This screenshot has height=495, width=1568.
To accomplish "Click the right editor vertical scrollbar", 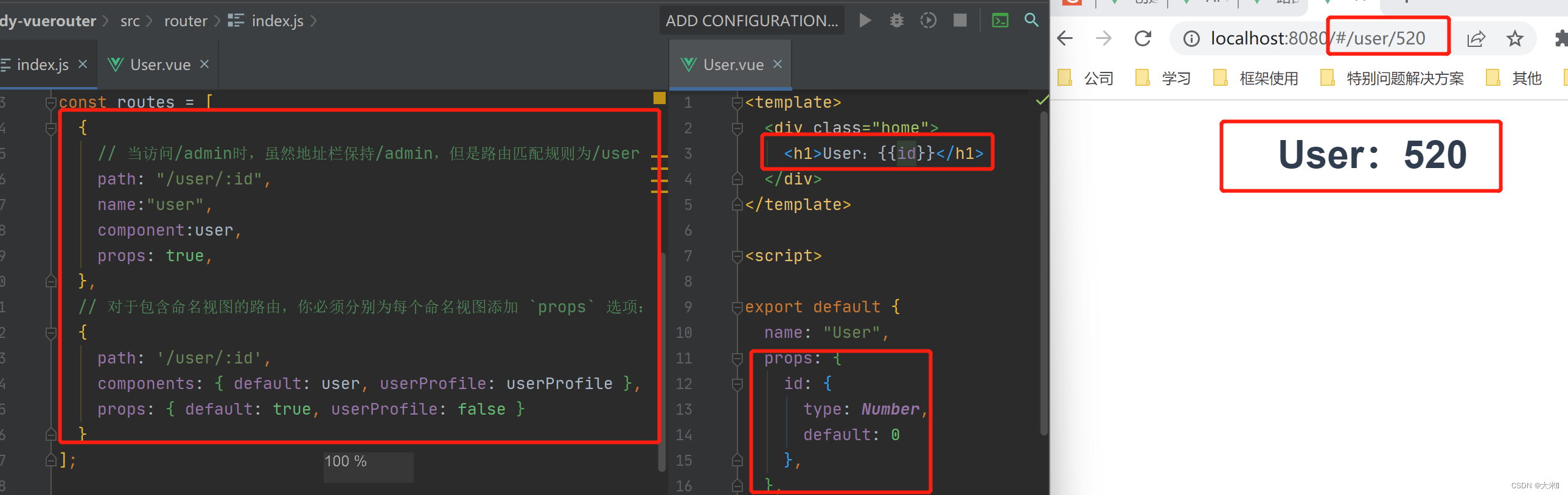I will pos(1044,274).
